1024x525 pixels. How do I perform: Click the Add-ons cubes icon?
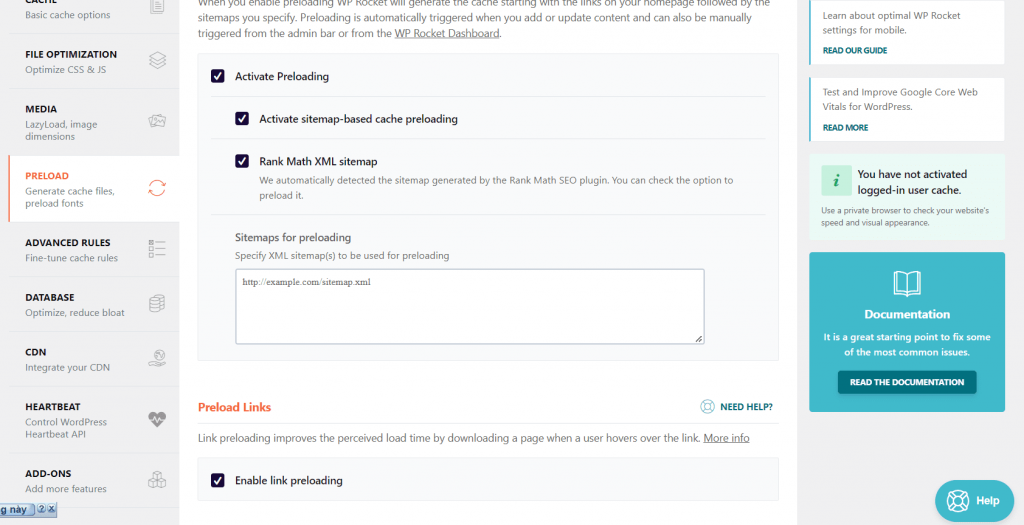(x=157, y=480)
